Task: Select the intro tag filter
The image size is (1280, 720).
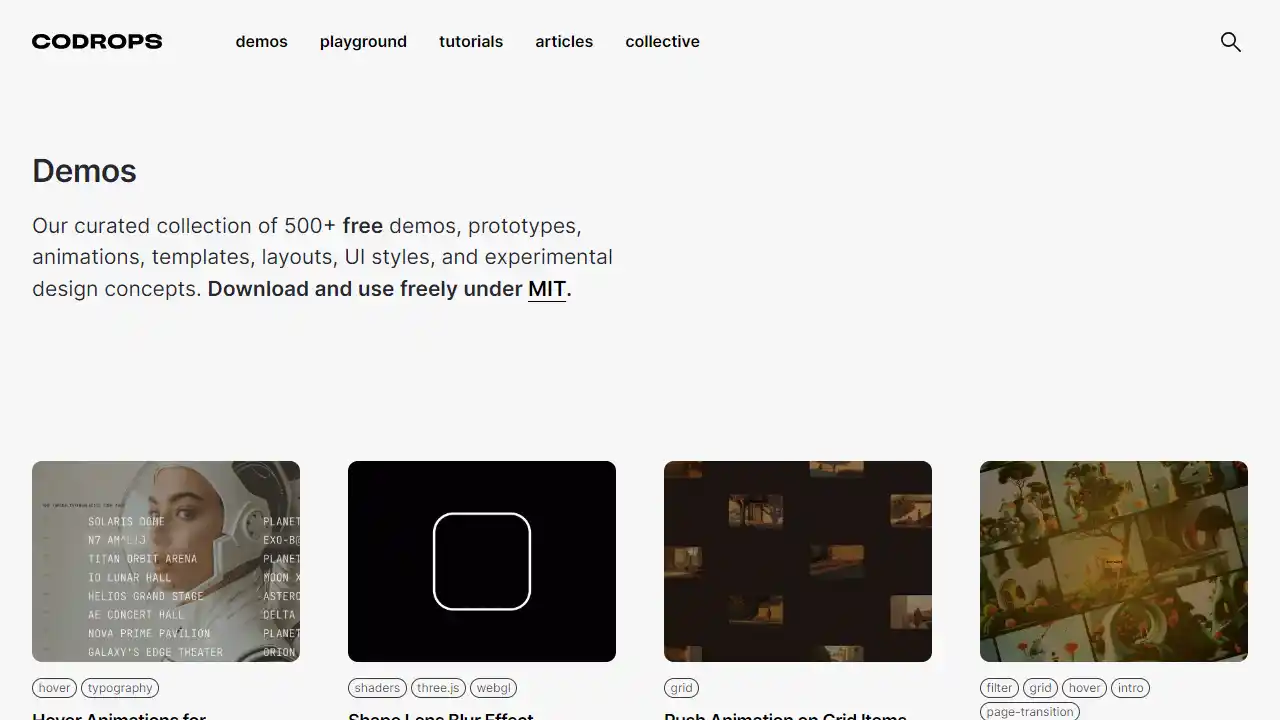Action: (1130, 687)
